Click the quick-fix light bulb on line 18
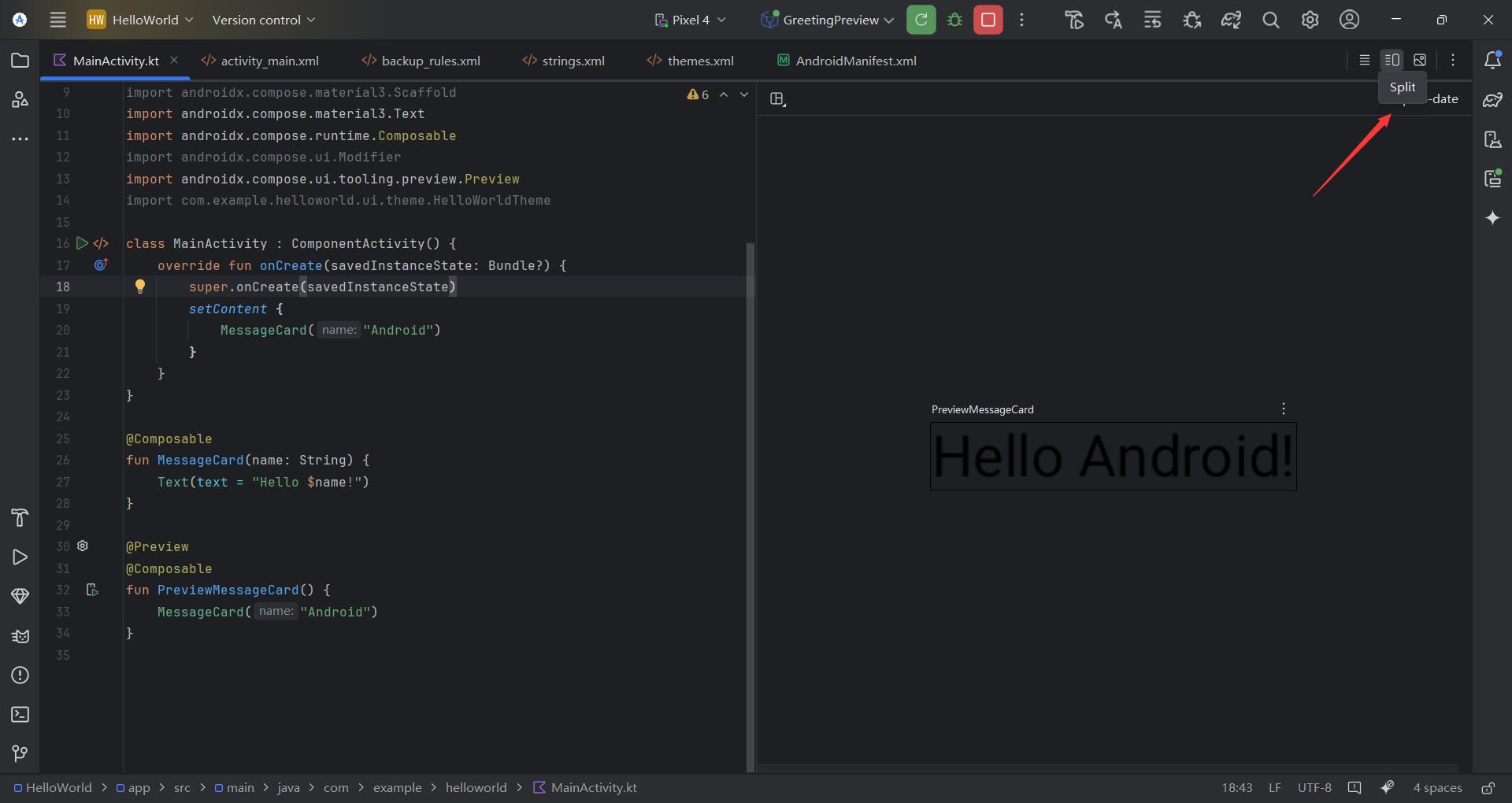The height and width of the screenshot is (803, 1512). click(140, 286)
